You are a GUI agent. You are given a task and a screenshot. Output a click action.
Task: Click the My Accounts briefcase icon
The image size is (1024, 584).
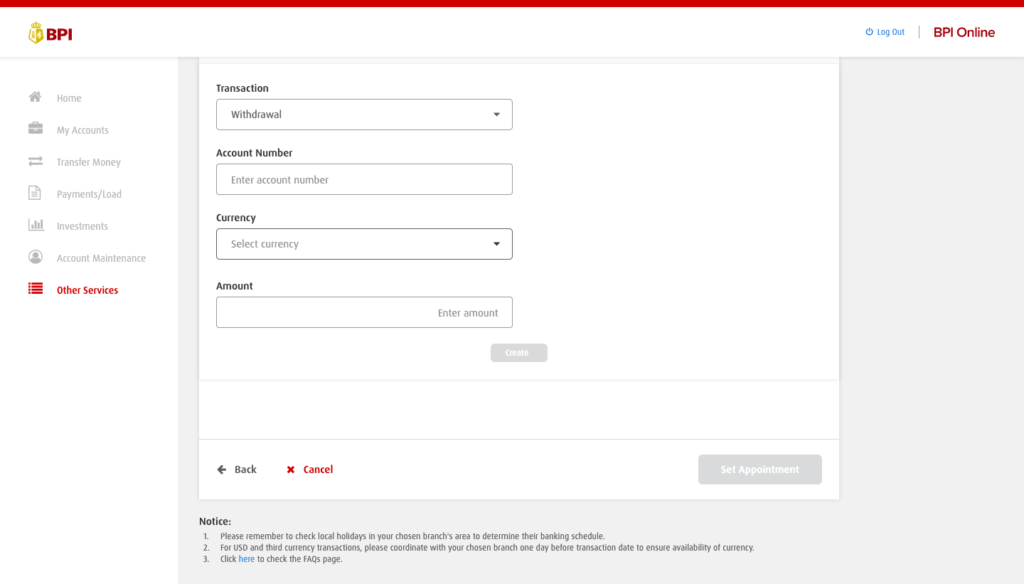(x=35, y=129)
